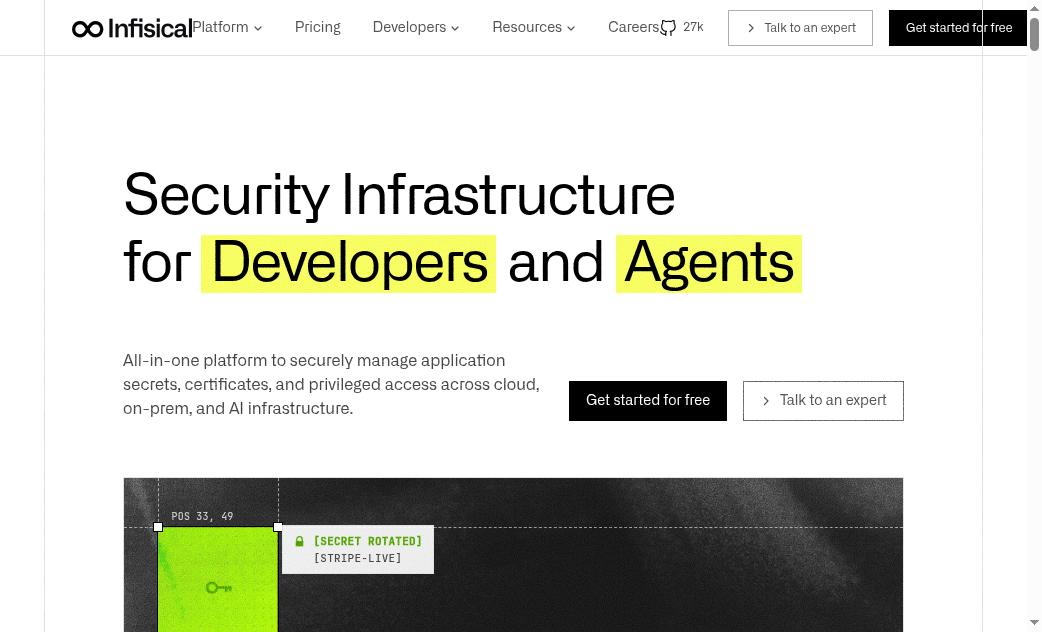Click header Talk to an expert button
The height and width of the screenshot is (632, 1042).
coord(800,28)
